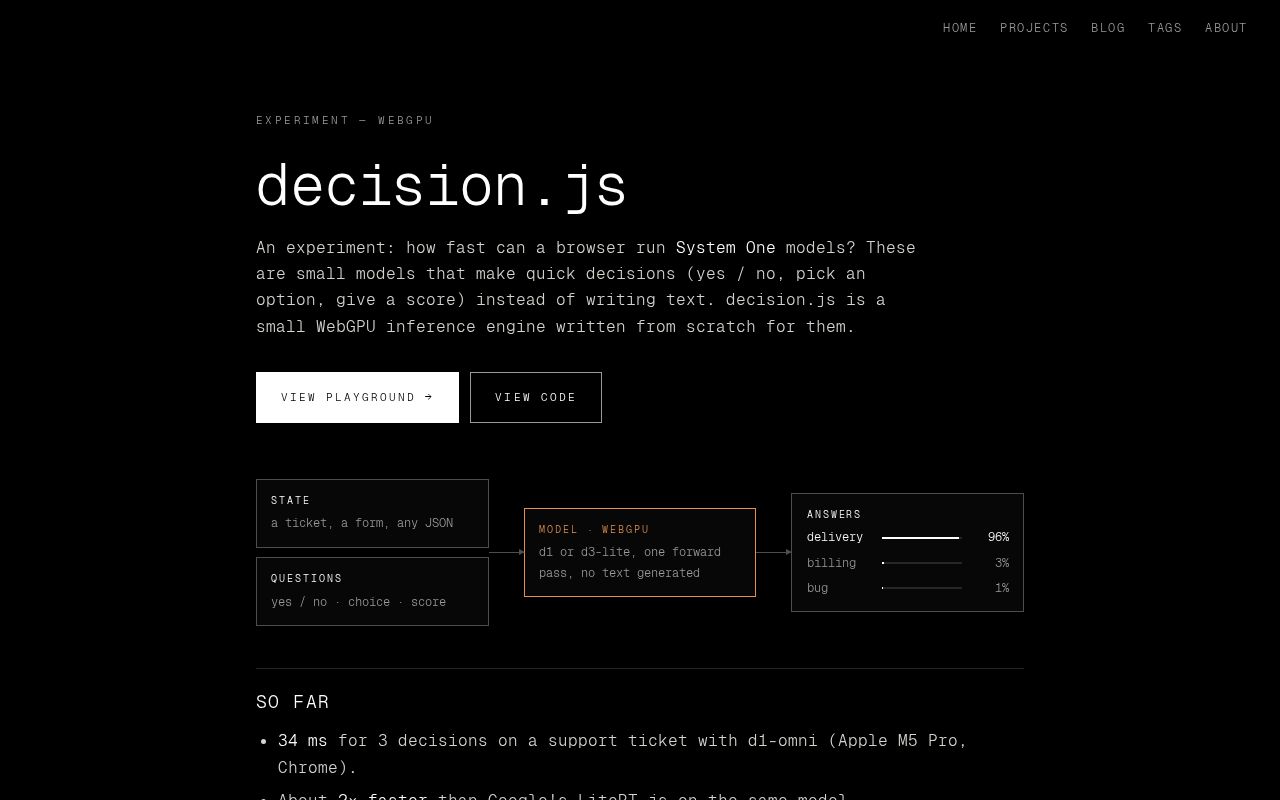Image resolution: width=1280 pixels, height=800 pixels.
Task: Click the '1%' bug value
Action: 1002,588
